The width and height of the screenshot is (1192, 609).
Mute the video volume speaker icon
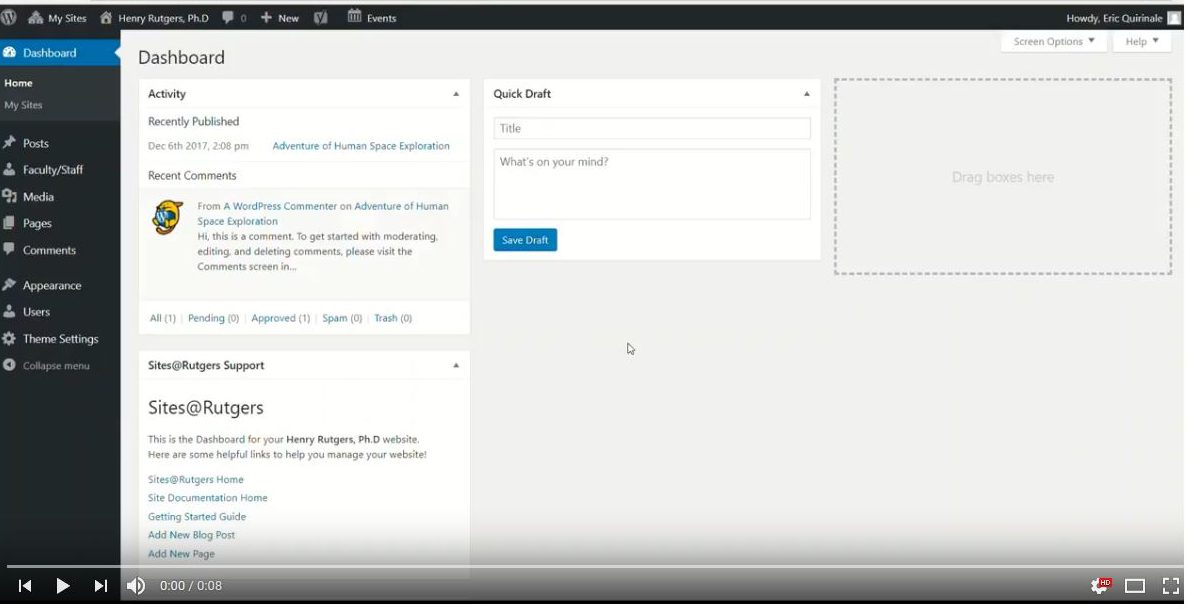(x=136, y=586)
